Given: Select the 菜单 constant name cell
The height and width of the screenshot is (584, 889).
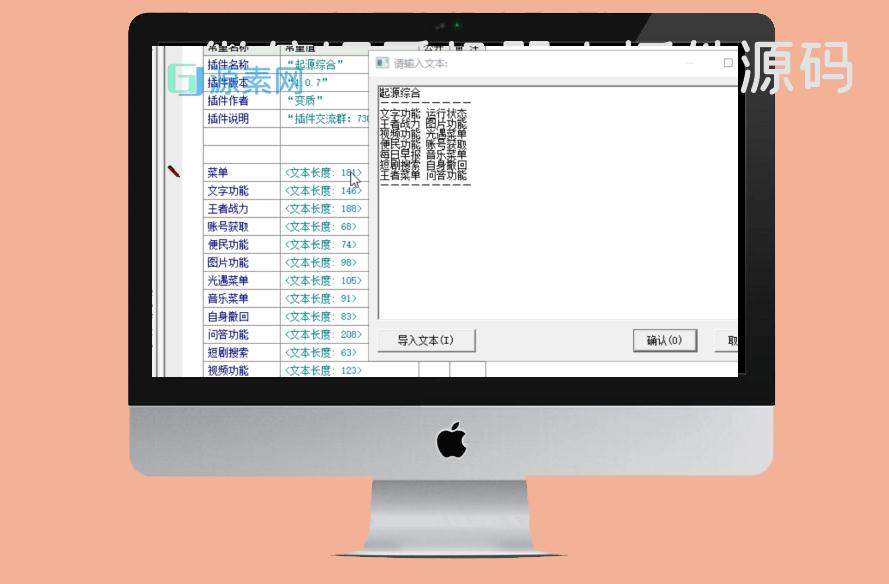Looking at the screenshot, I should click(241, 173).
